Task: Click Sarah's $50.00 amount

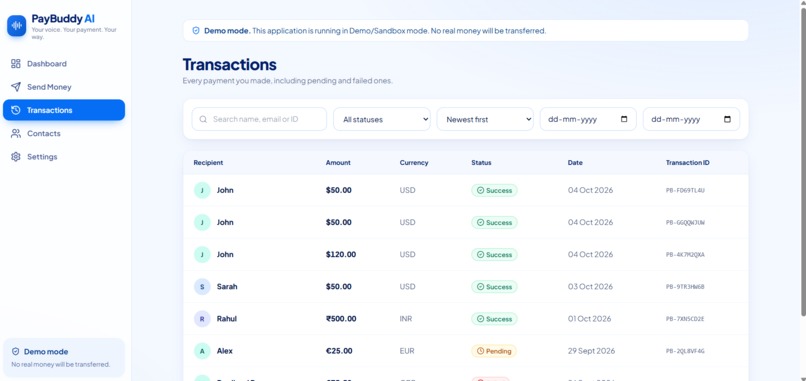Action: pyautogui.click(x=339, y=286)
